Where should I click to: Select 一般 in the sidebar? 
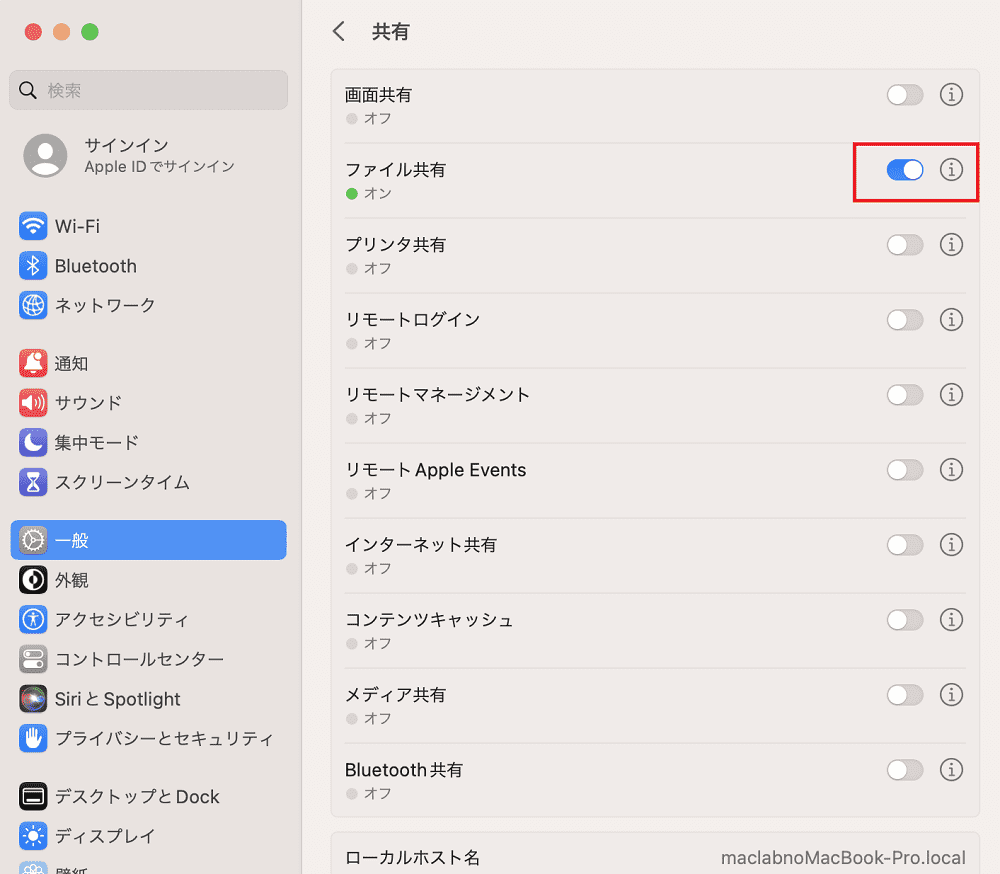coord(148,540)
